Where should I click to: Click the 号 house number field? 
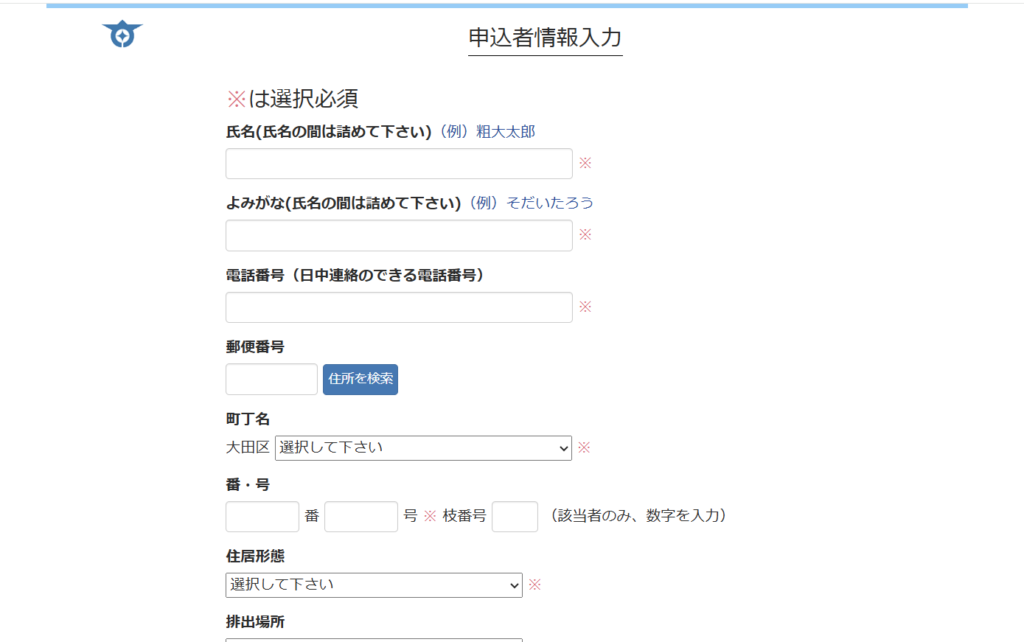361,517
